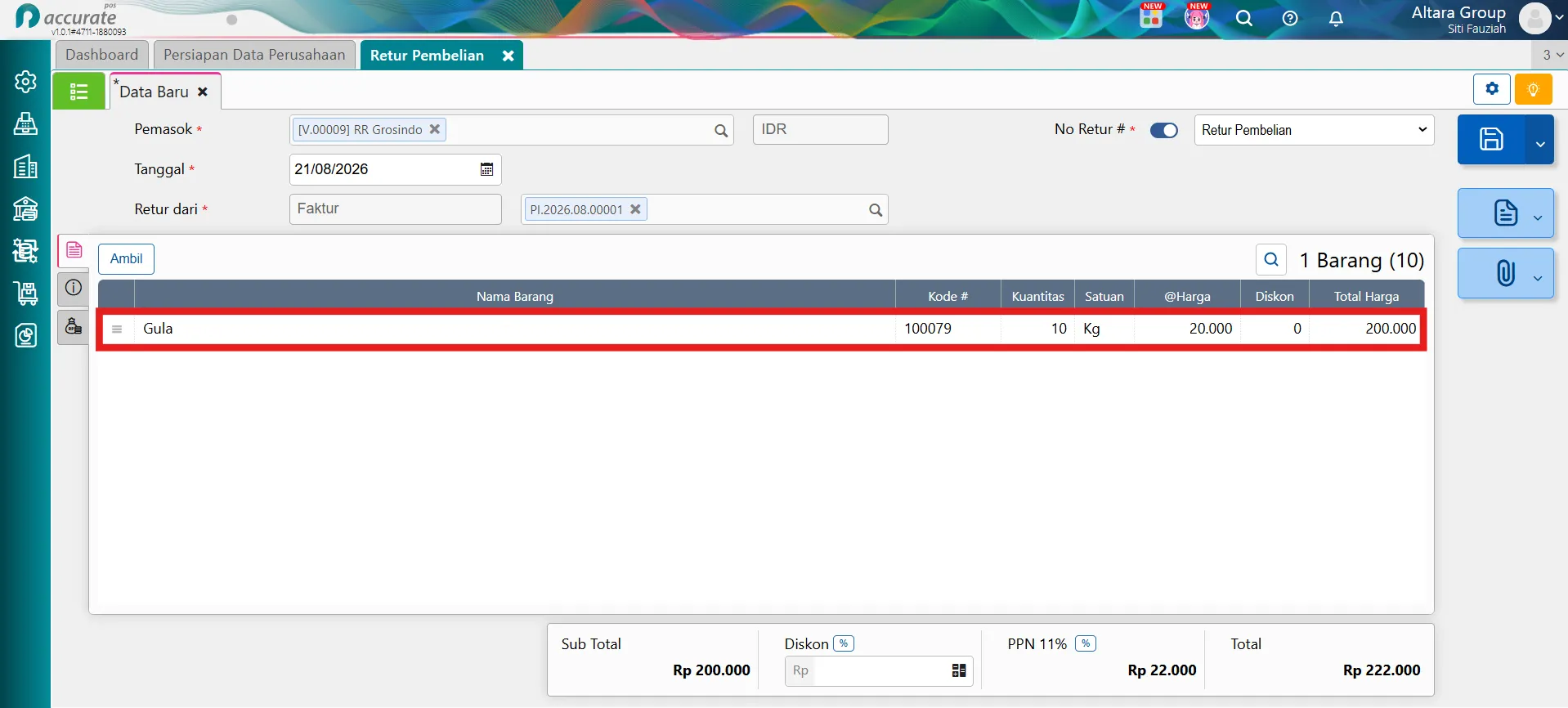Open the paperclip attachment button
This screenshot has height=708, width=1568.
pyautogui.click(x=1505, y=273)
